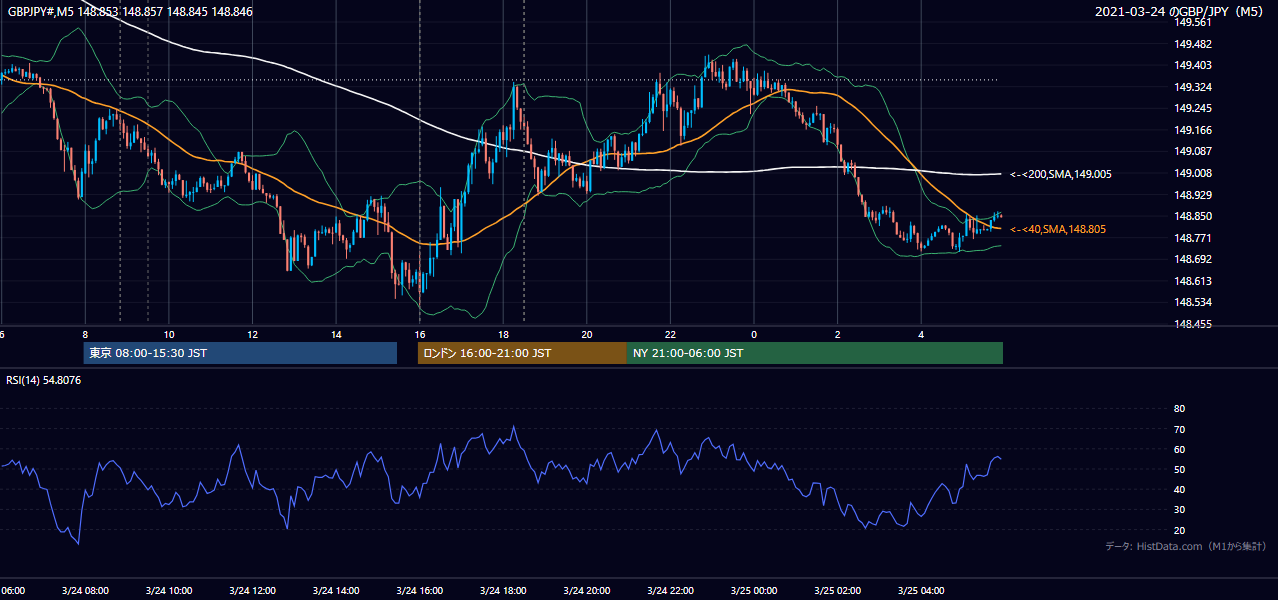Screen dimensions: 1278x600
Task: Click the 3/24 14:00 time label
Action: pyautogui.click(x=336, y=591)
